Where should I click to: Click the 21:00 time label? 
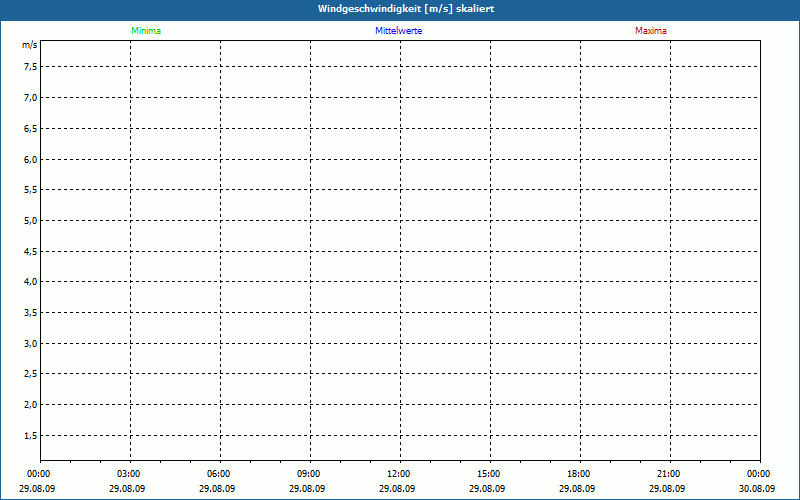(668, 474)
